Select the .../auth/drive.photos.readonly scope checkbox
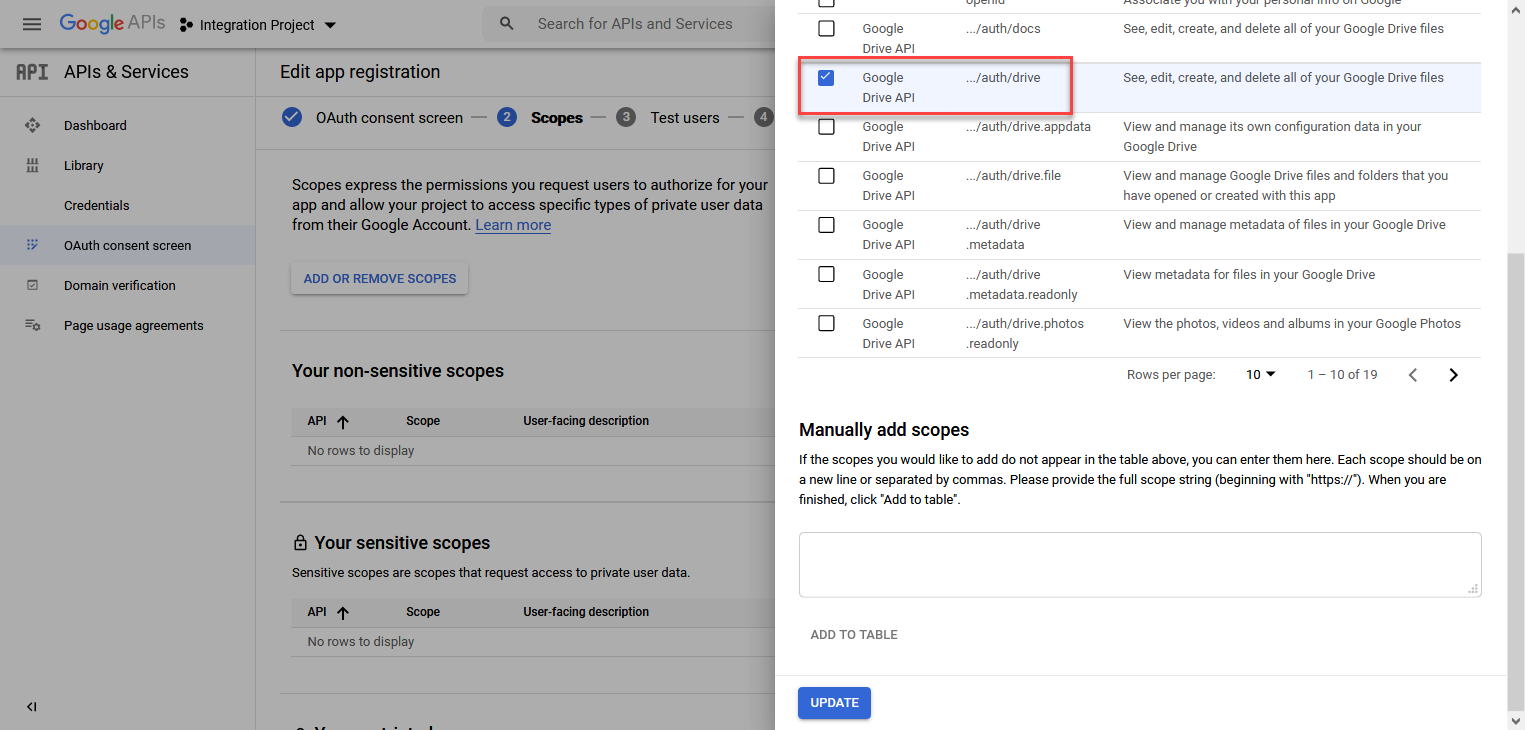This screenshot has height=730, width=1525. coord(826,323)
